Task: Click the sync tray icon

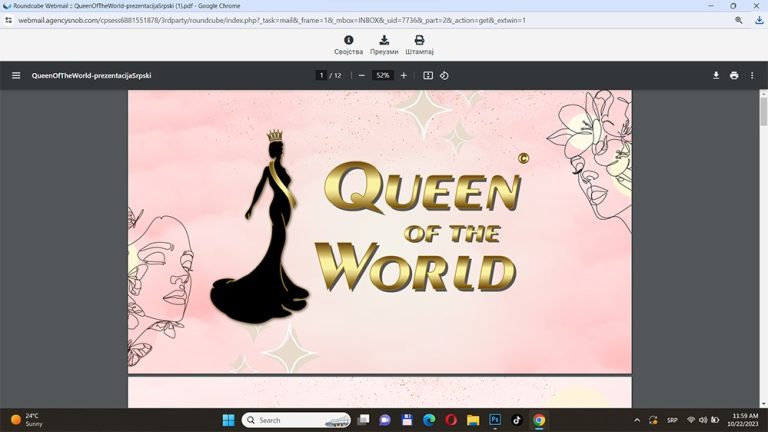Action: click(653, 420)
